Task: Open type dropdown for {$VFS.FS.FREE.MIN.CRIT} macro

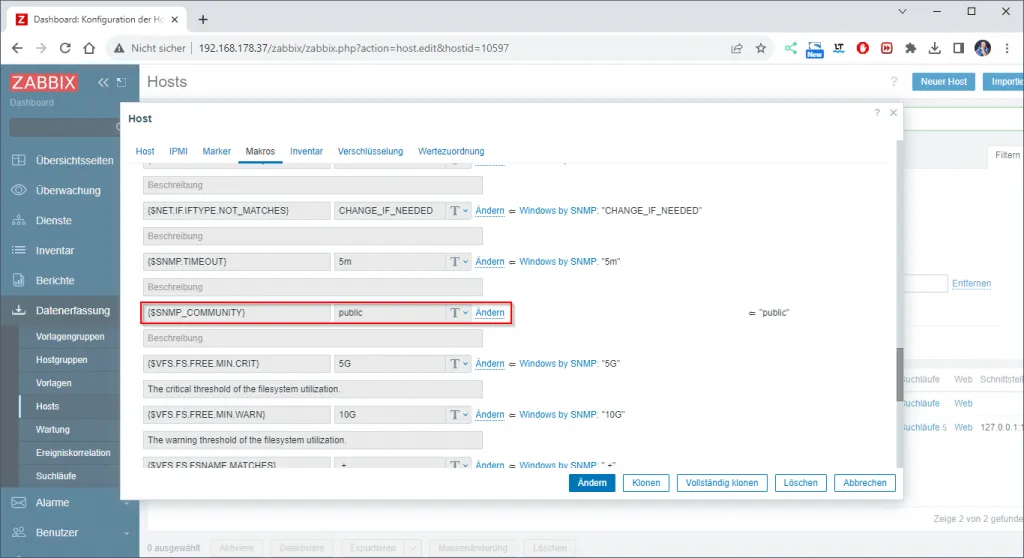Action: (458, 364)
